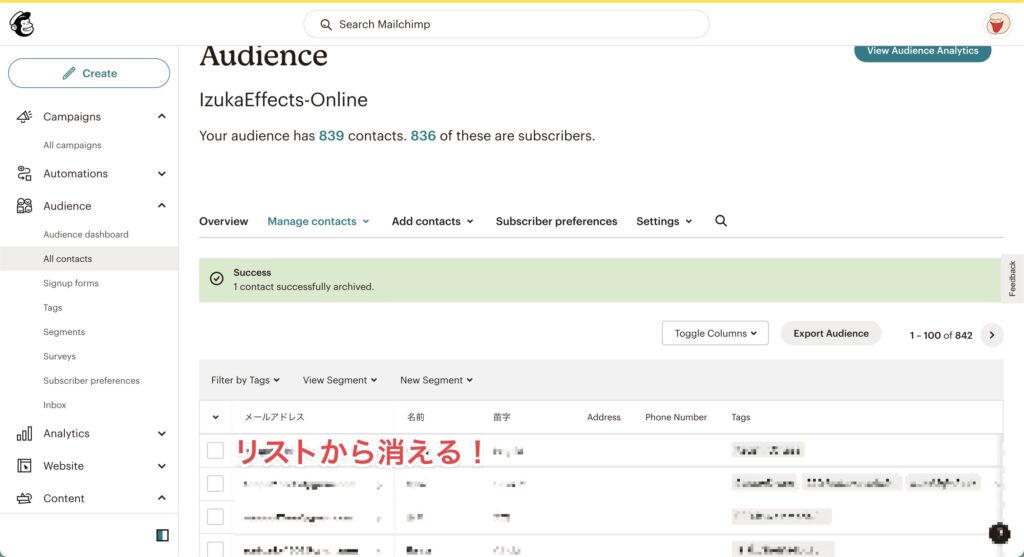Open the Subscriber preferences tab
The image size is (1024, 557).
coord(556,221)
